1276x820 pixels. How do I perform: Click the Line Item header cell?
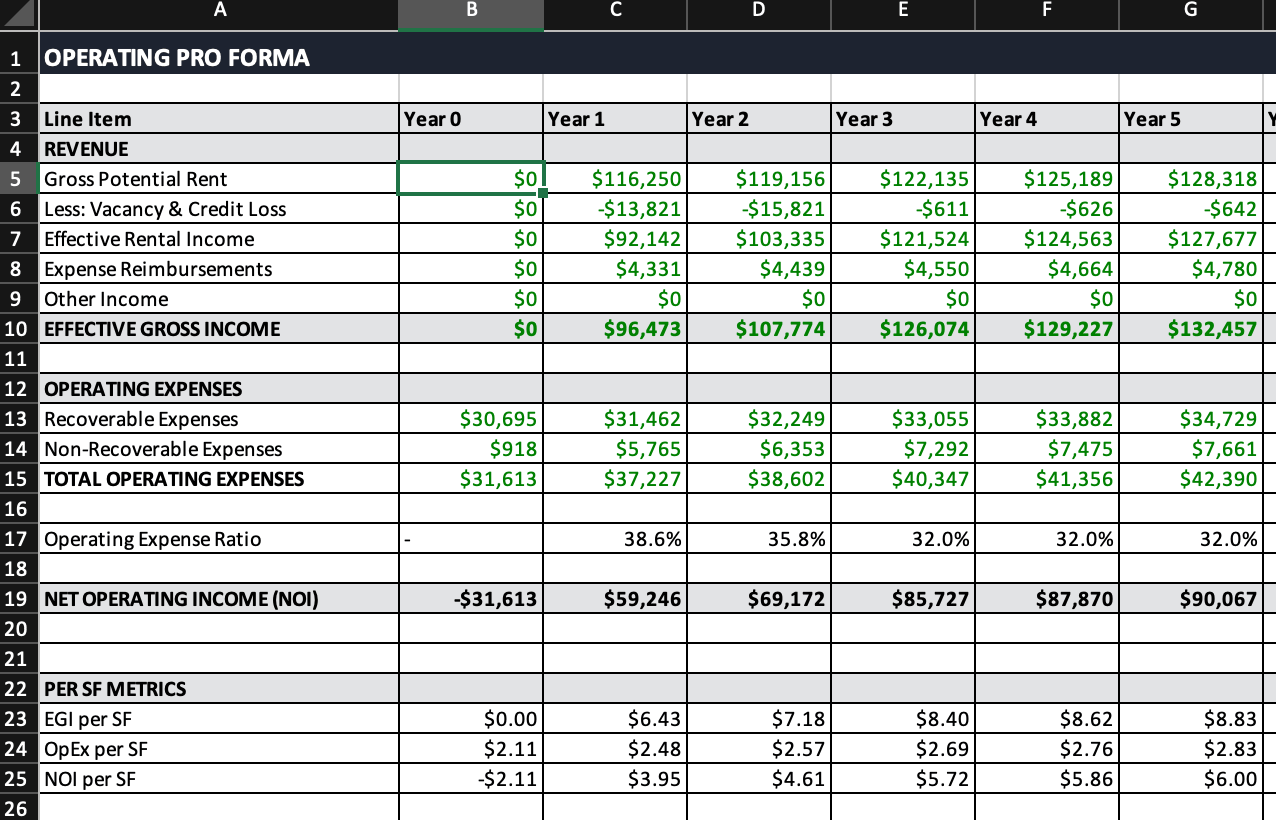coord(219,119)
